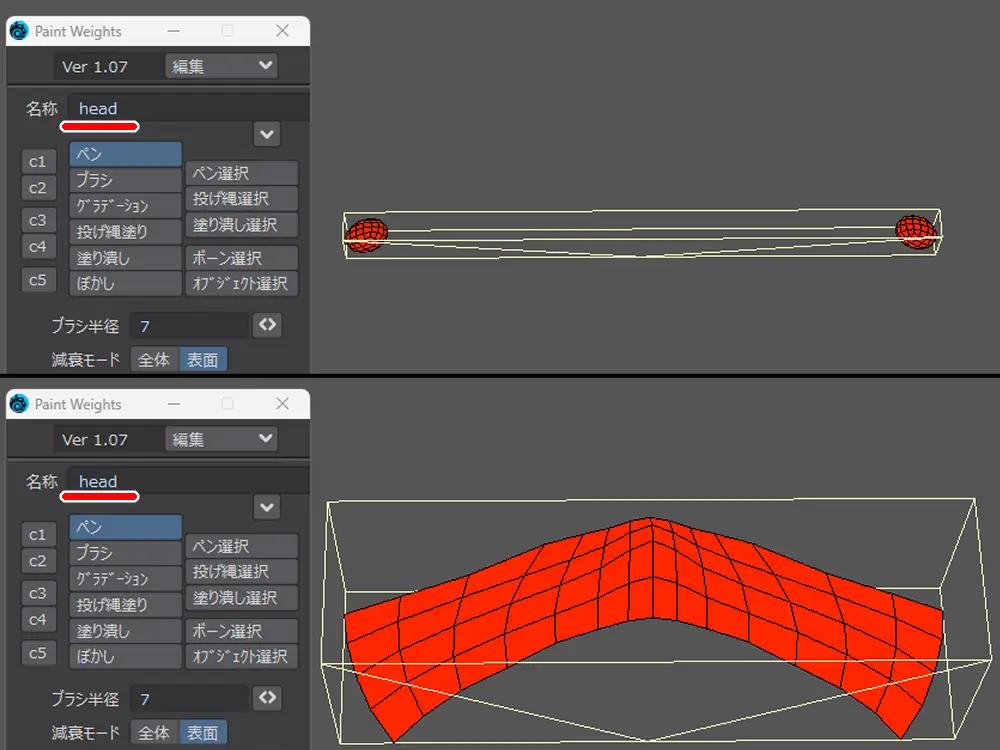The height and width of the screenshot is (750, 1000).
Task: Toggle the ペン tool in bottom panel
Action: point(125,527)
